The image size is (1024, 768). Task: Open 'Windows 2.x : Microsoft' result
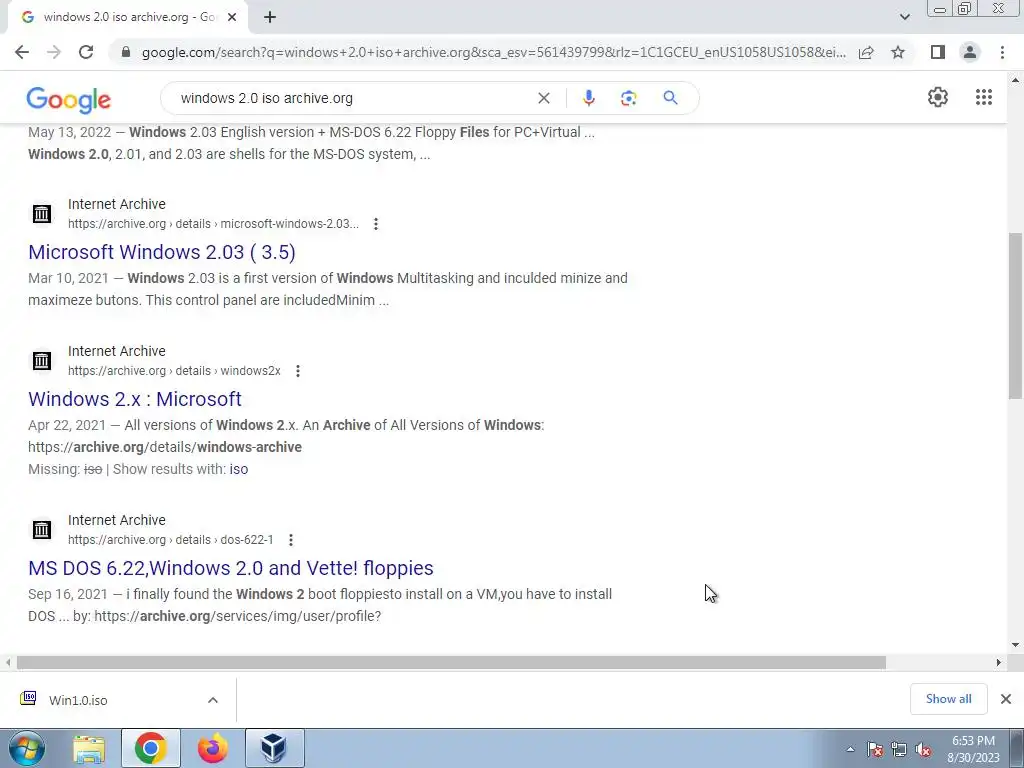click(x=135, y=399)
